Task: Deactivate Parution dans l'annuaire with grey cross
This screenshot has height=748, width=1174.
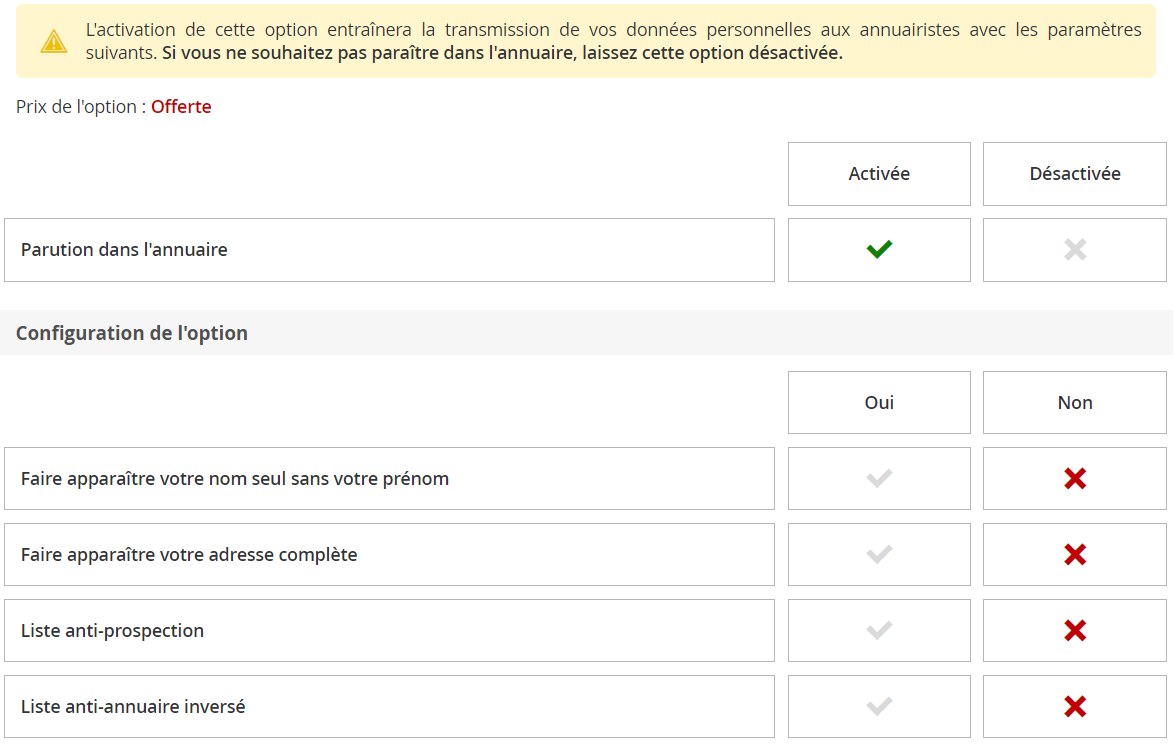Action: point(1075,250)
